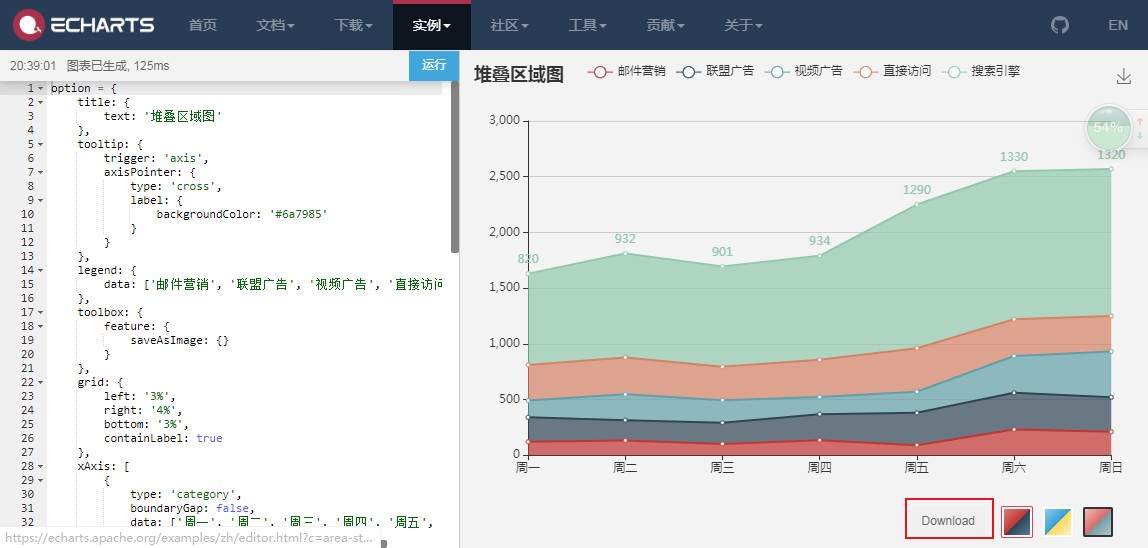Click the 901 data label
Image resolution: width=1148 pixels, height=548 pixels.
(x=722, y=252)
